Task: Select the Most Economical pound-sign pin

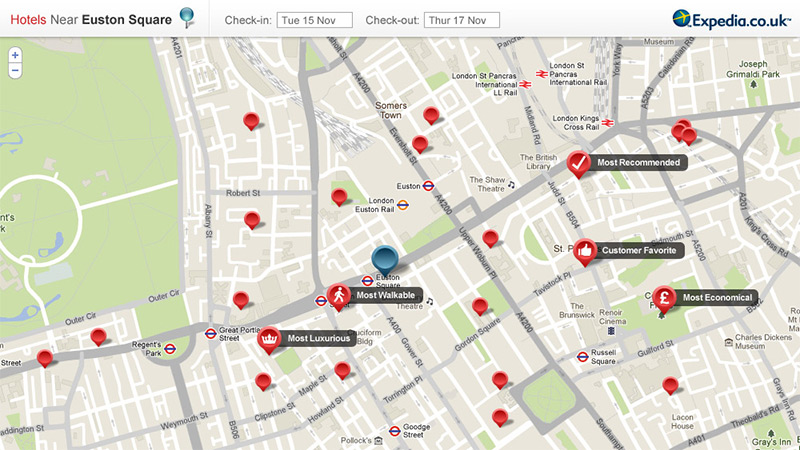Action: point(664,299)
